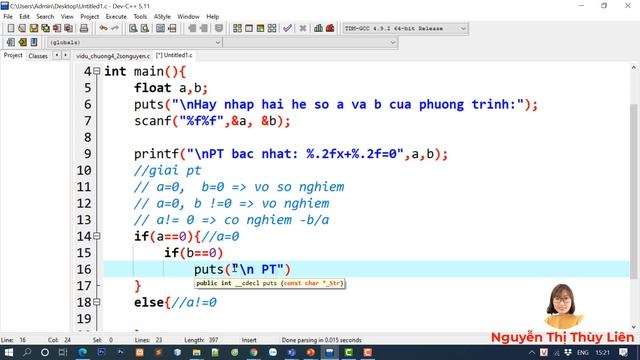
Task: Open the Edit menu
Action: click(24, 16)
